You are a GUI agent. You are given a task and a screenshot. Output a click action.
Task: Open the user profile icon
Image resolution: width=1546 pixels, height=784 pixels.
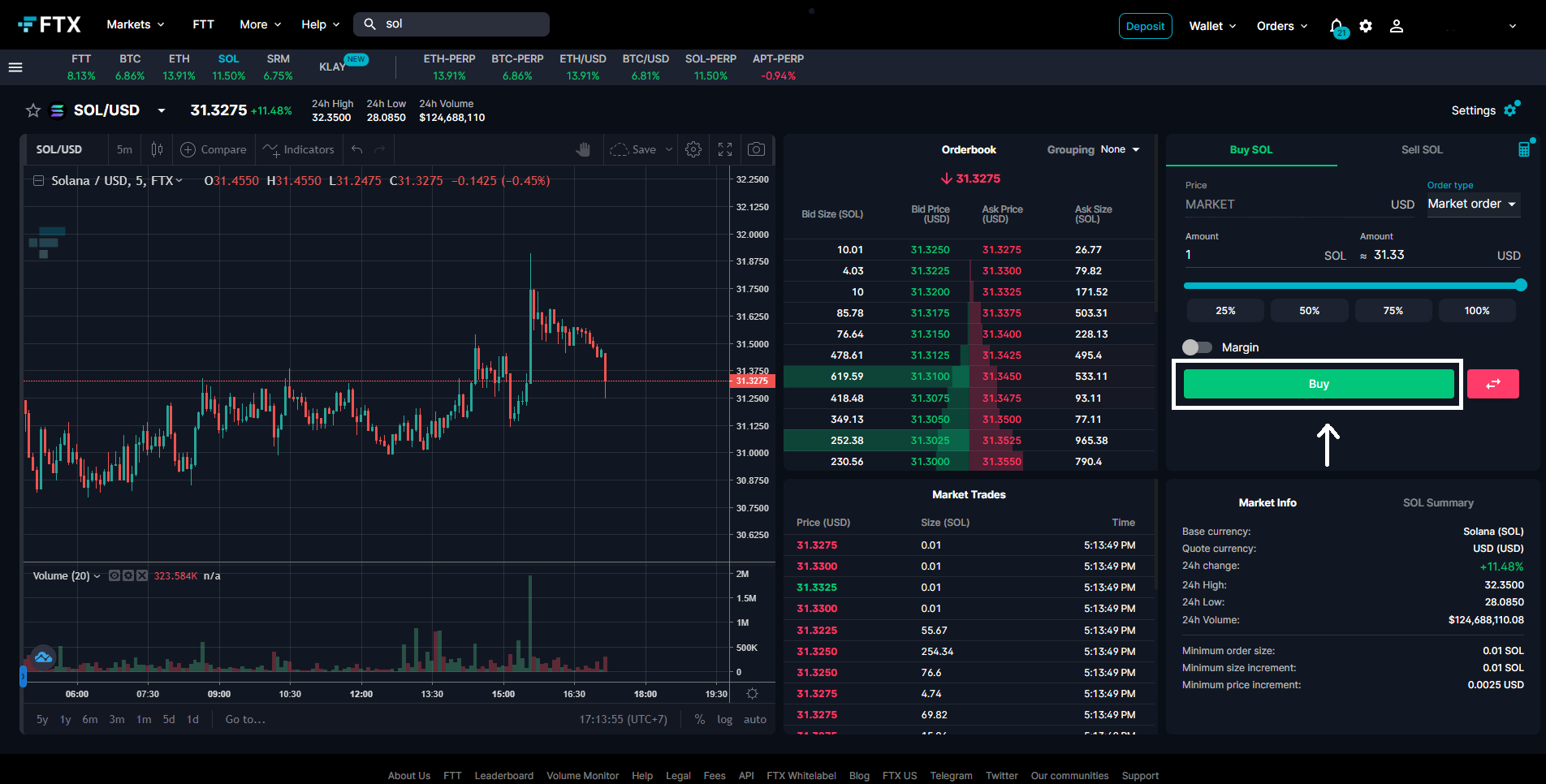point(1397,26)
